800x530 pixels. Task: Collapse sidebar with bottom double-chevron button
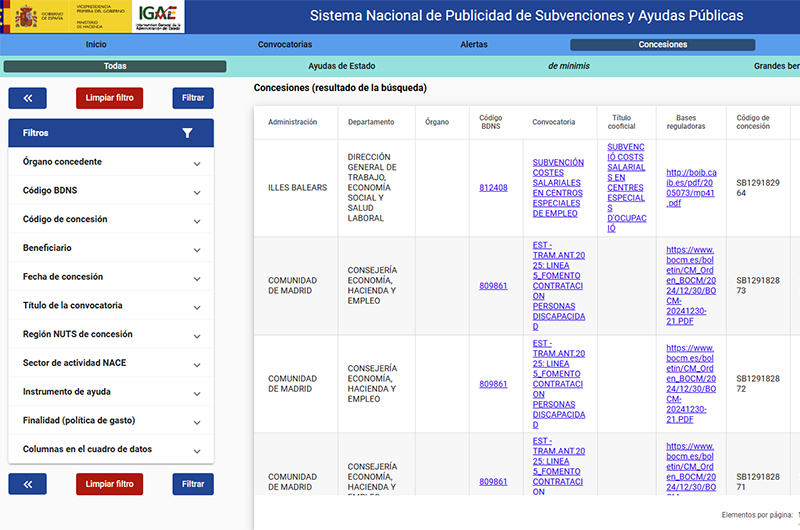click(28, 484)
